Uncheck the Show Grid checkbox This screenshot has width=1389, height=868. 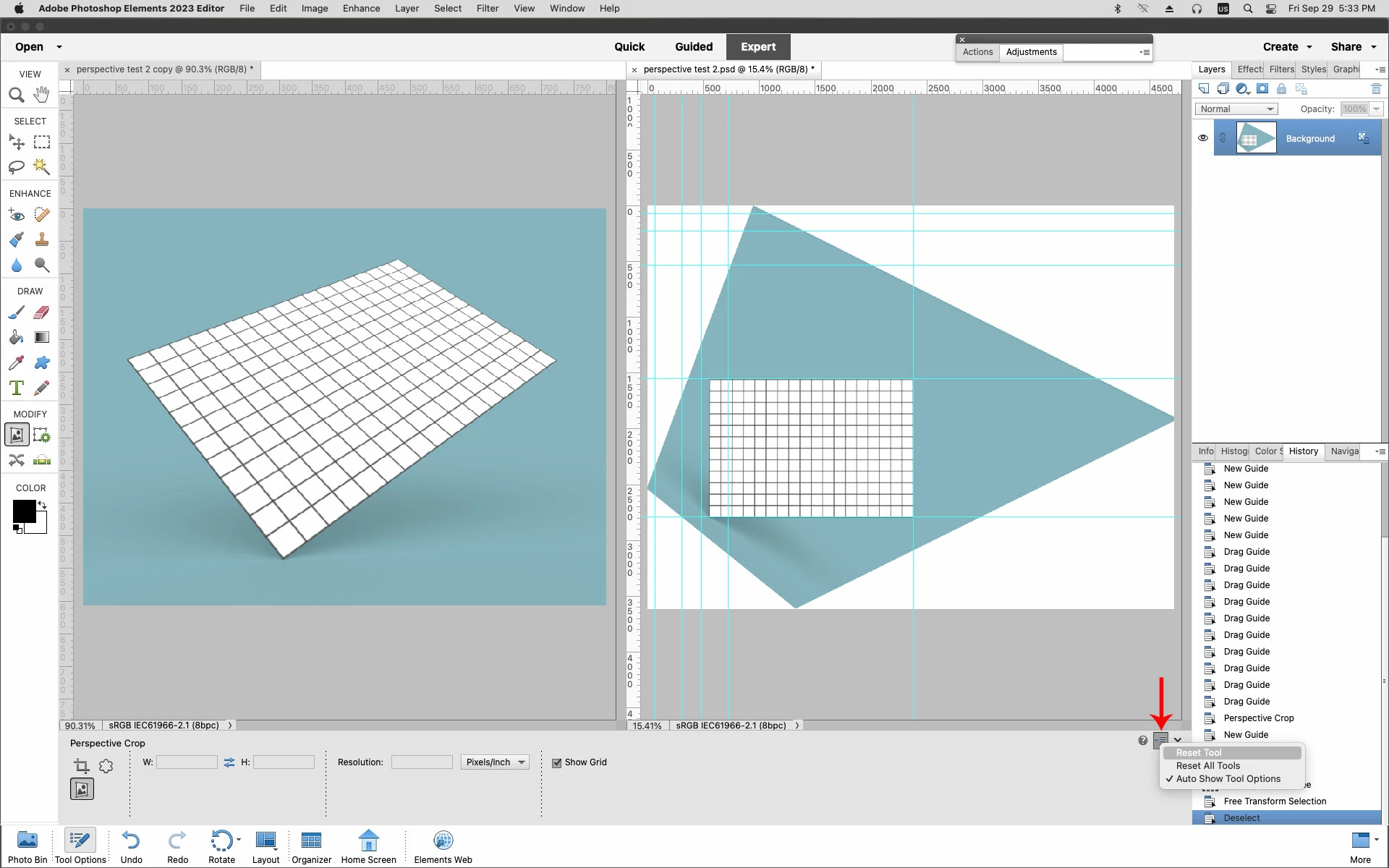coord(556,763)
